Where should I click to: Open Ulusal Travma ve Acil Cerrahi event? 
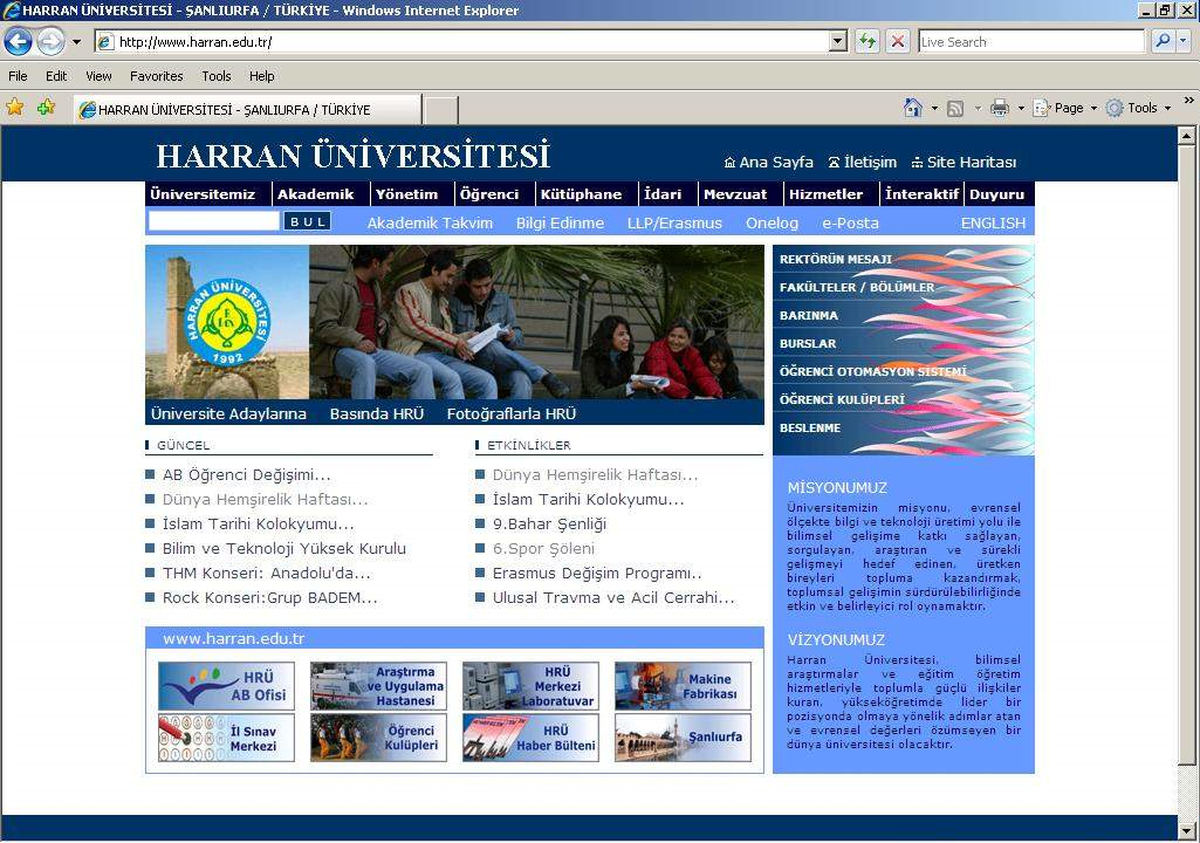pyautogui.click(x=613, y=598)
